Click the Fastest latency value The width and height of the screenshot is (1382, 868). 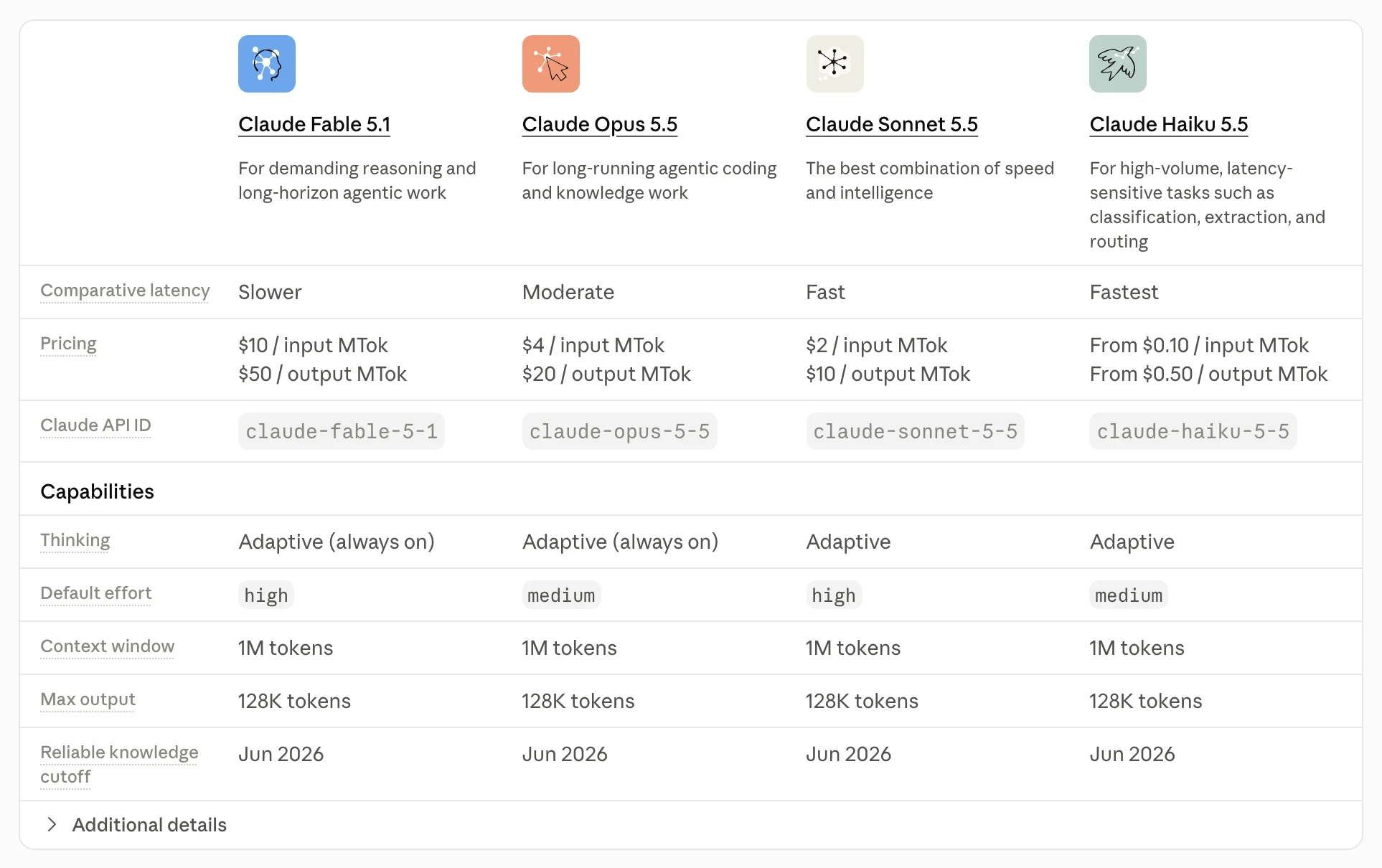point(1124,292)
